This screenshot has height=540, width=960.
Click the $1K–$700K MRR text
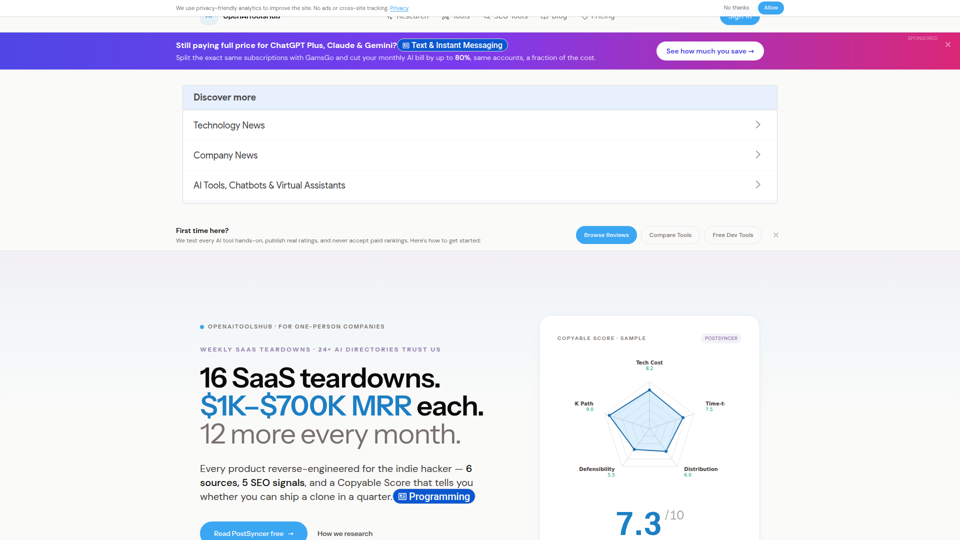coord(306,406)
